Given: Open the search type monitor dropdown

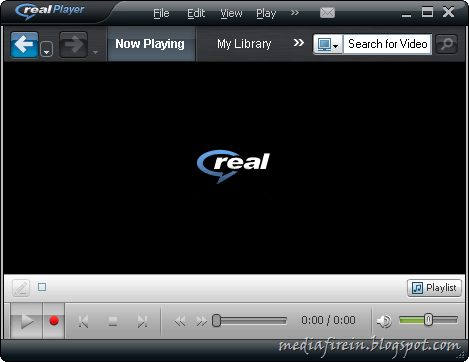Looking at the screenshot, I should click(x=328, y=44).
